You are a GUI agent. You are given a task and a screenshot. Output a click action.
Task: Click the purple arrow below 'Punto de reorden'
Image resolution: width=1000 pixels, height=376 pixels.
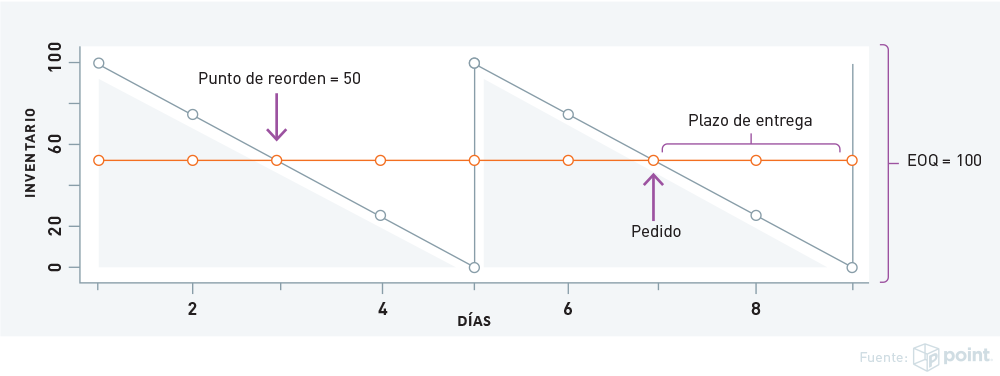click(x=277, y=117)
